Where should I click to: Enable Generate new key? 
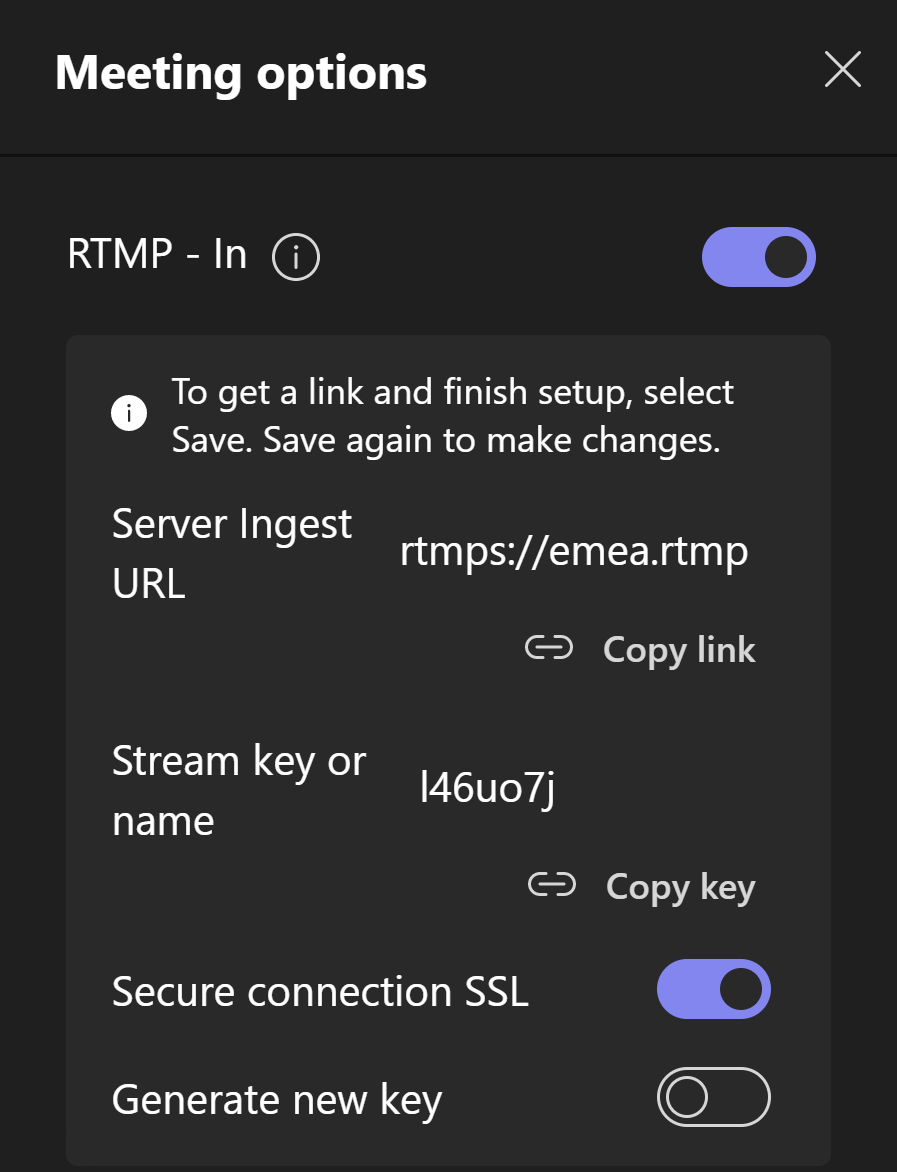pyautogui.click(x=714, y=1097)
